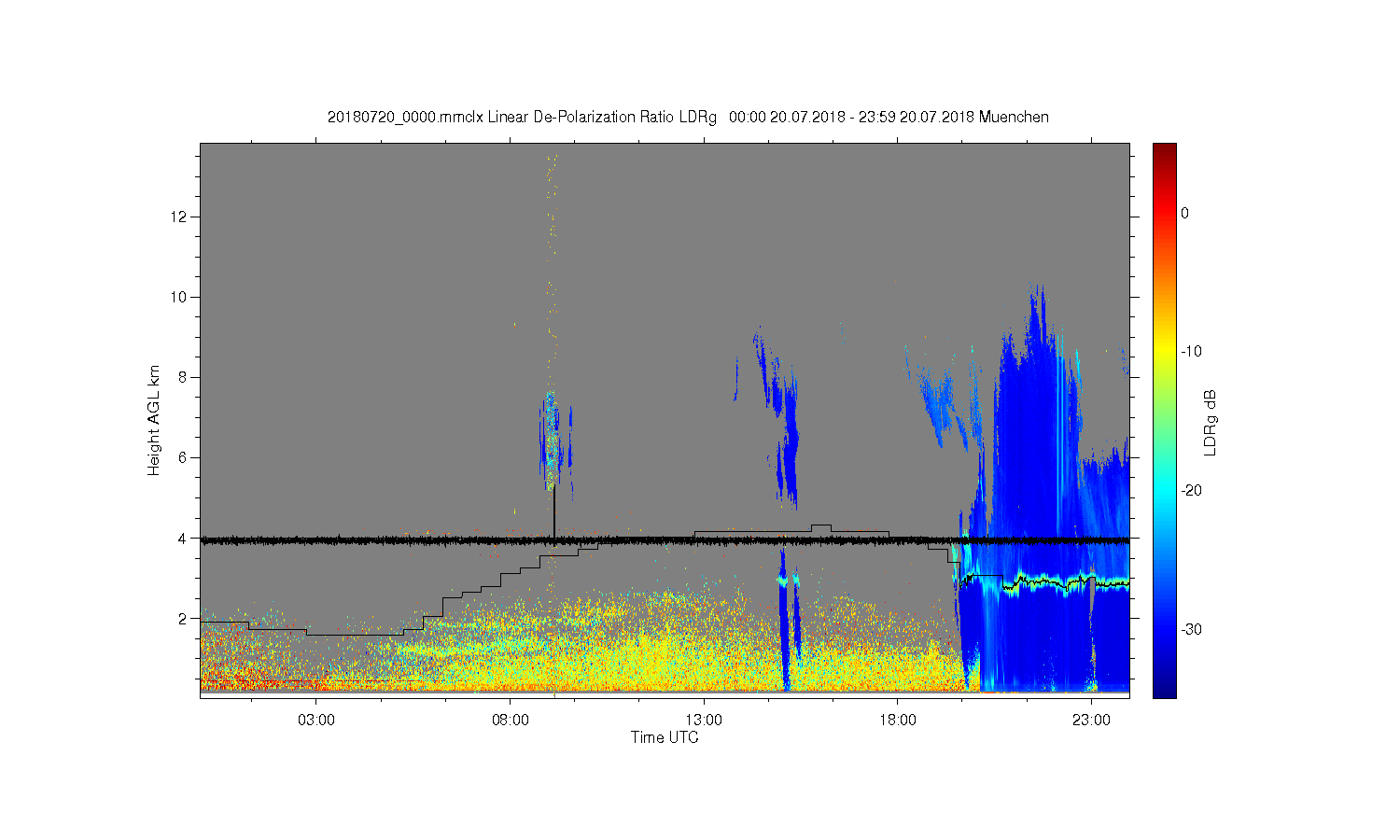Click "Linear De-Polarization Ratio LDRg" in the title
The image size is (1400, 840).
(x=602, y=118)
